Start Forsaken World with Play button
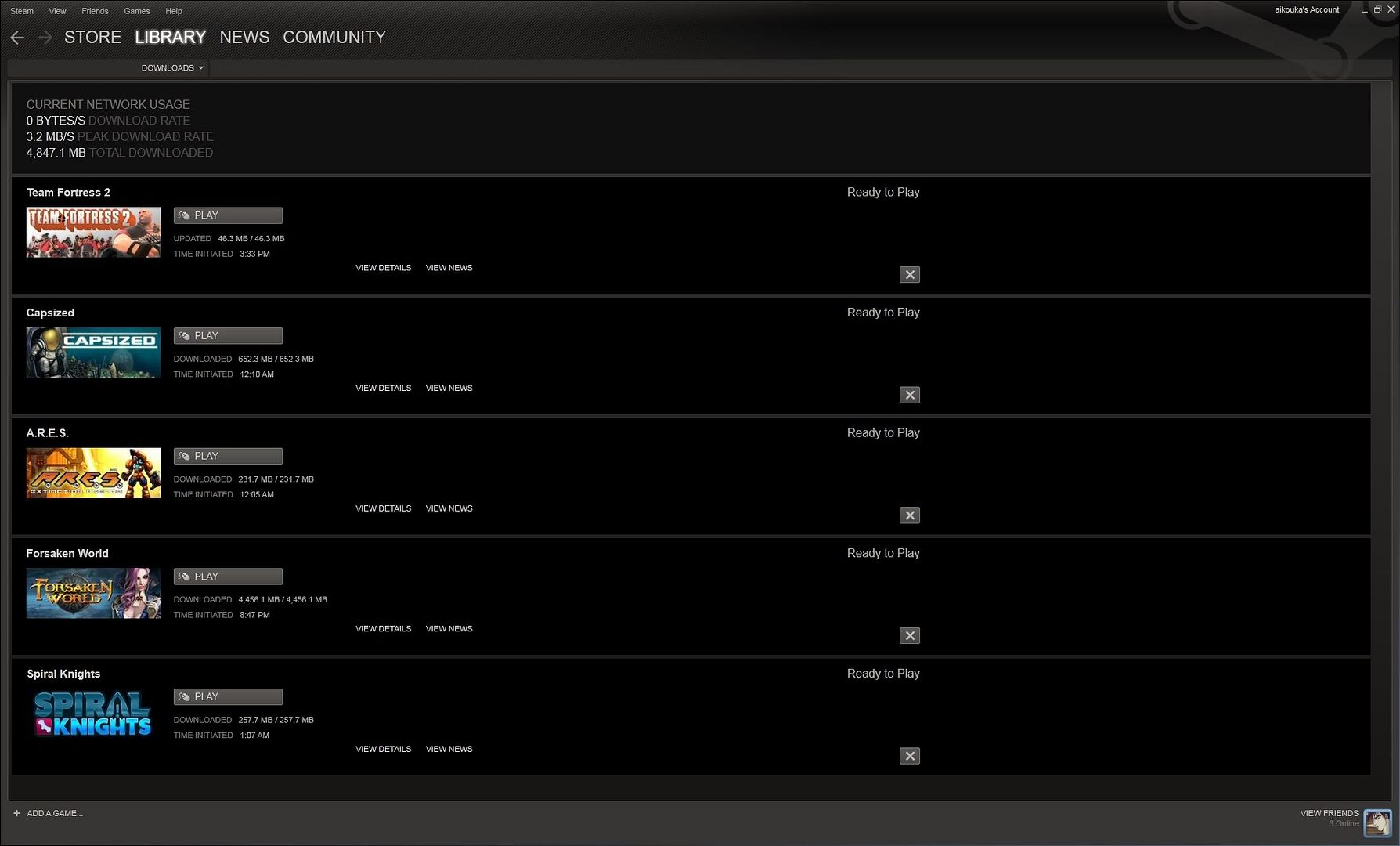The width and height of the screenshot is (1400, 846). coord(228,577)
